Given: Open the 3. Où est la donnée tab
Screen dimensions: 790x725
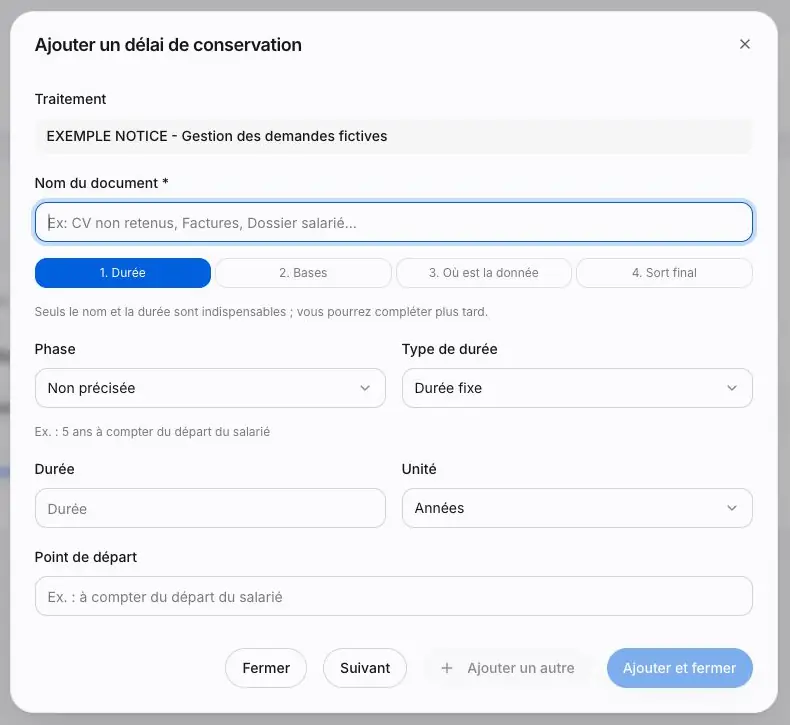Looking at the screenshot, I should (484, 273).
